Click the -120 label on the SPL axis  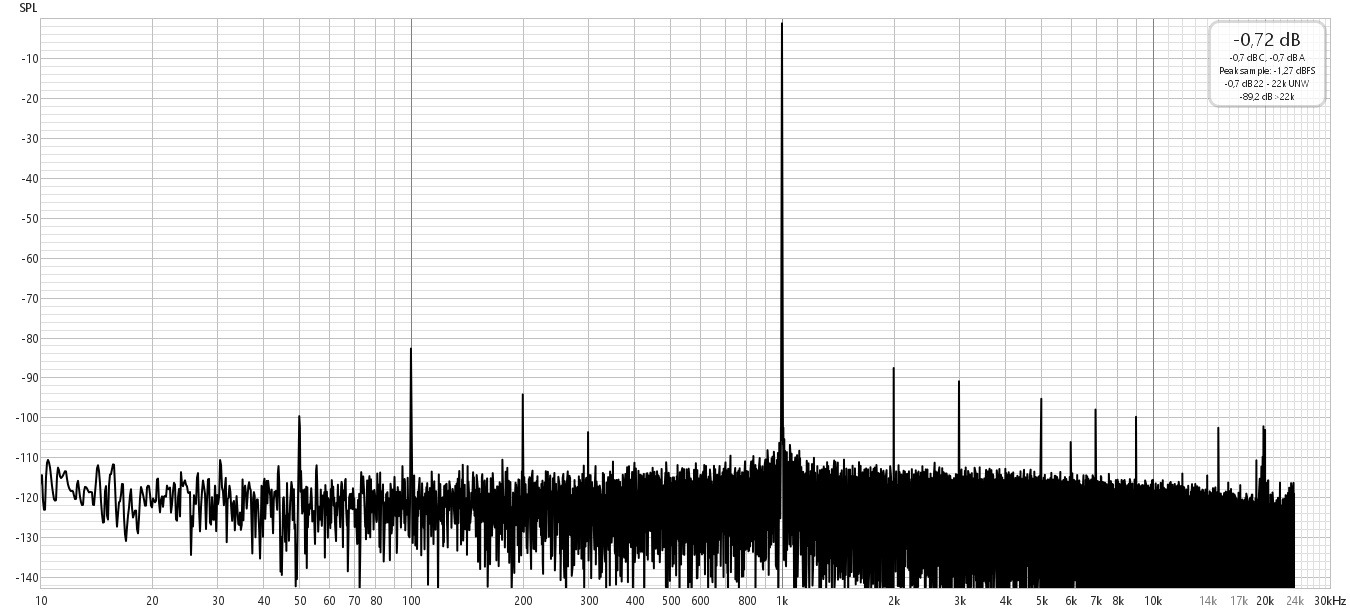pyautogui.click(x=27, y=498)
